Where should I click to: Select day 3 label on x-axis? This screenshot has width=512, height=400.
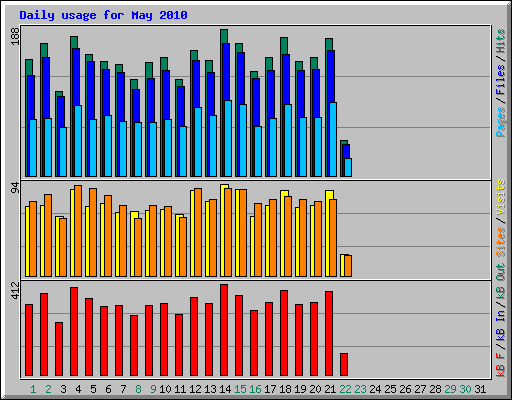click(63, 389)
